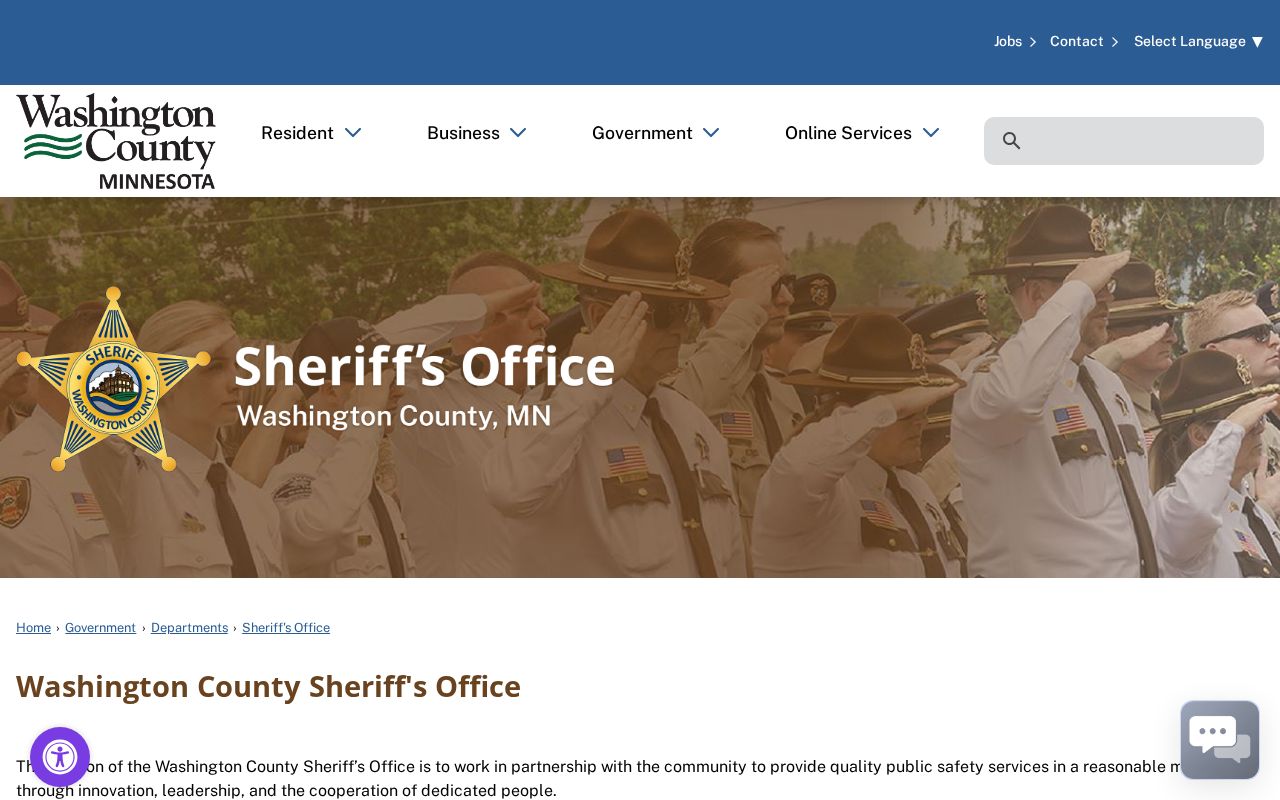Open the Contact page link

[1077, 41]
